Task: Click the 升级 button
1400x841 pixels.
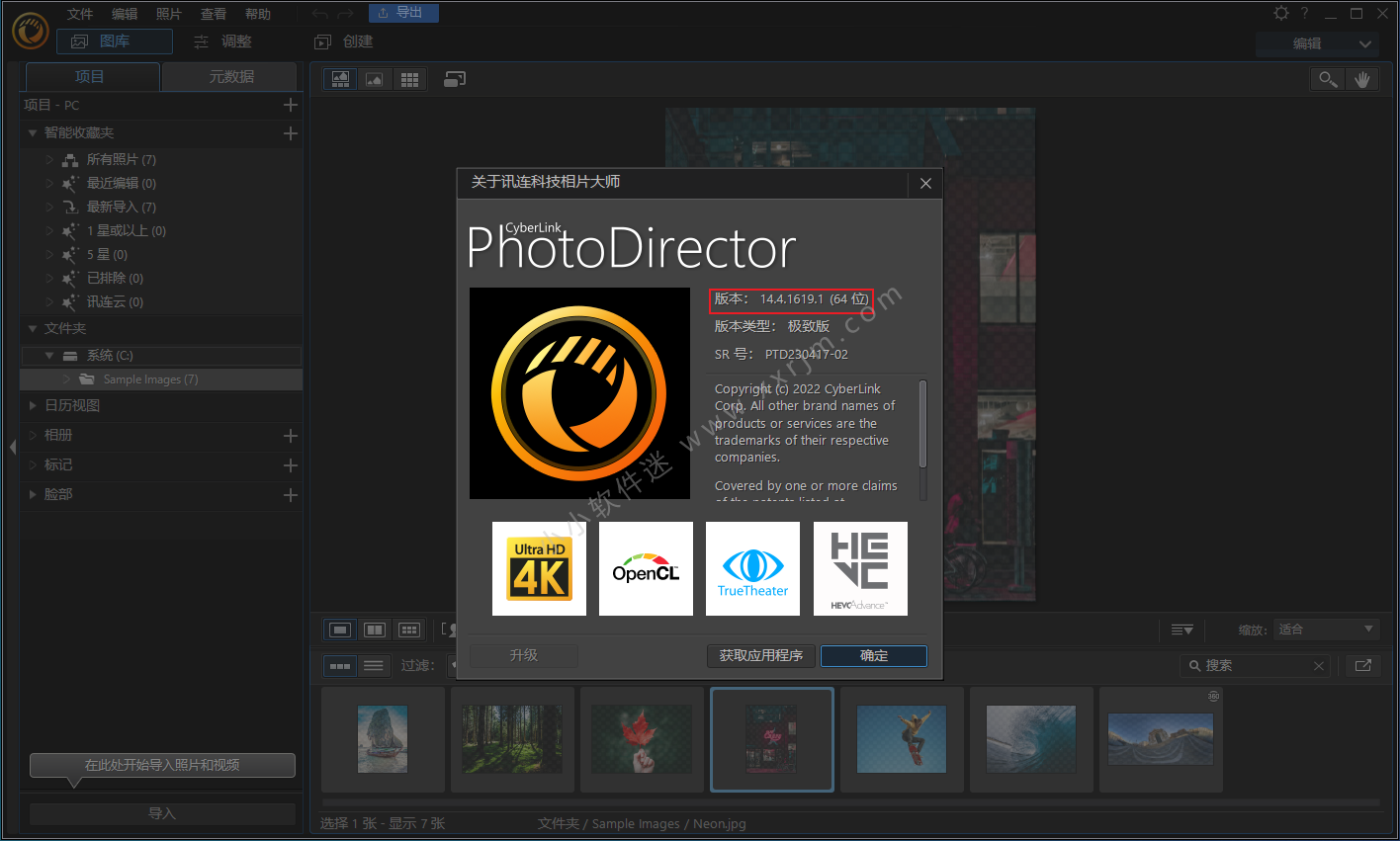Action: coord(524,655)
